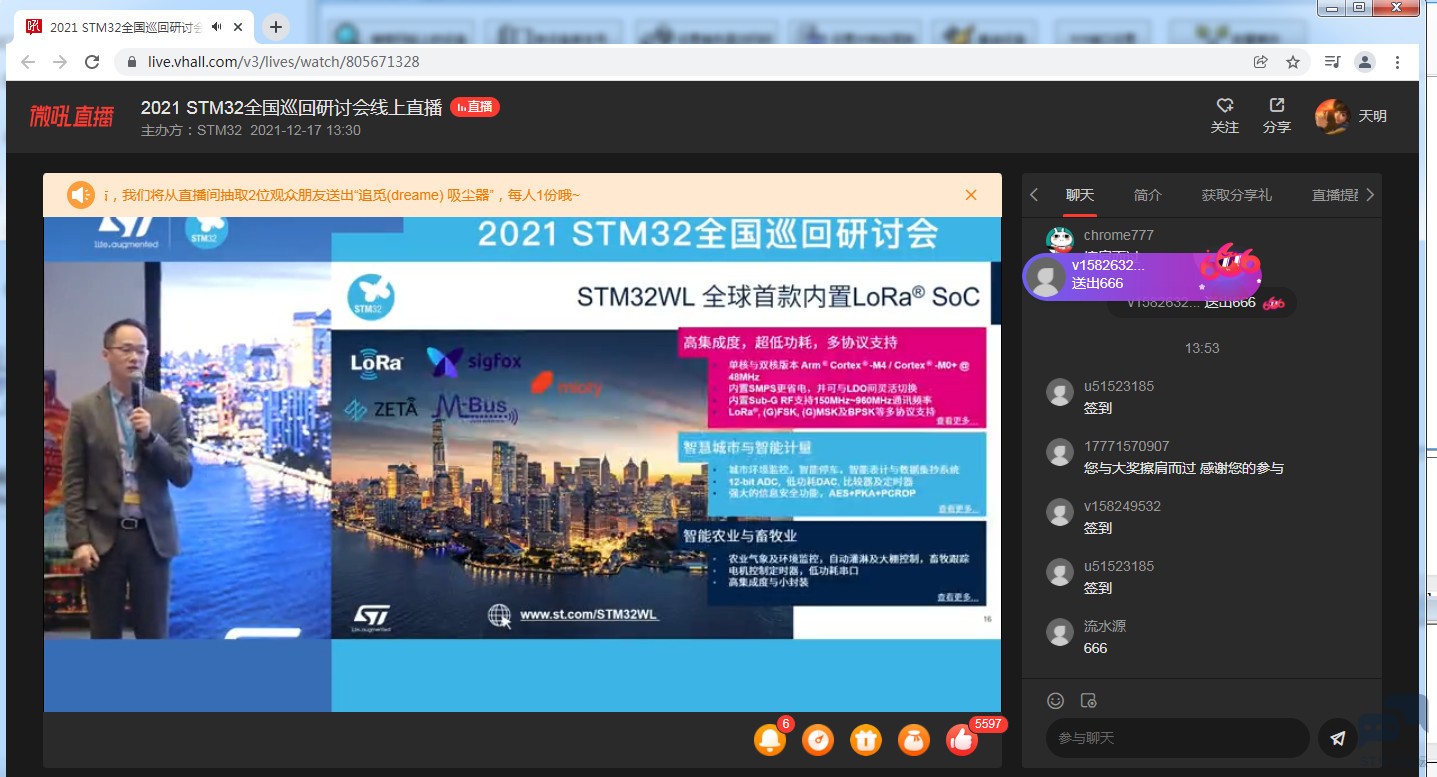1437x777 pixels.
Task: Click the 分享 share icon
Action: [x=1277, y=105]
